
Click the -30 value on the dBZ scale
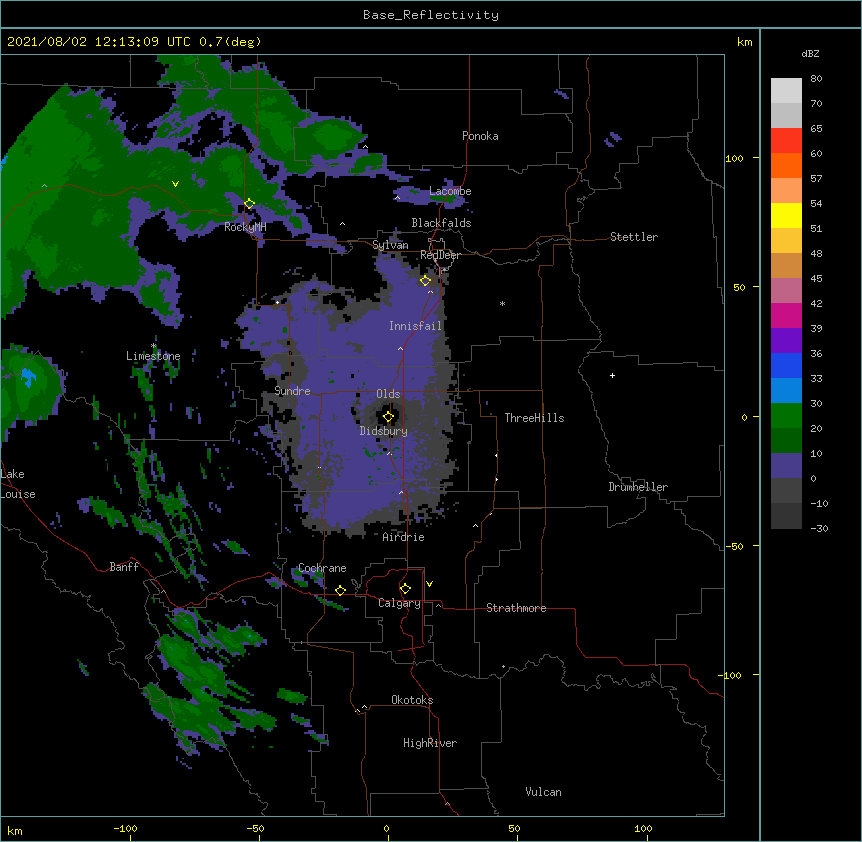[x=819, y=528]
